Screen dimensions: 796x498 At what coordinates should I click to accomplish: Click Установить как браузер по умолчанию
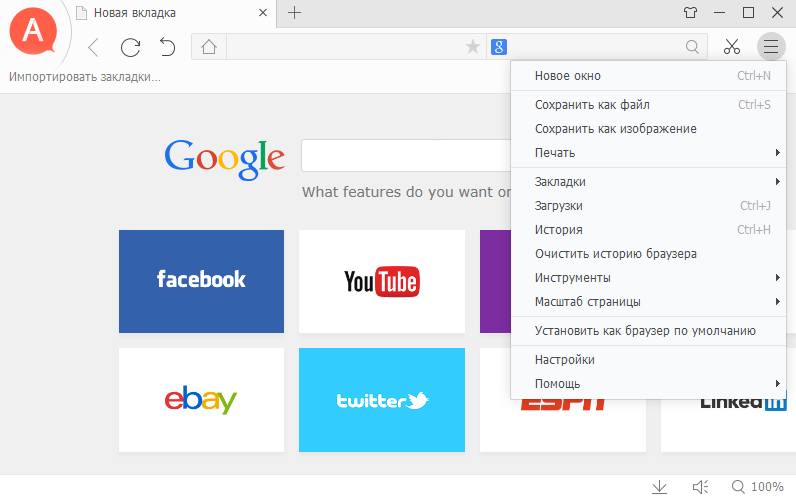tap(648, 331)
